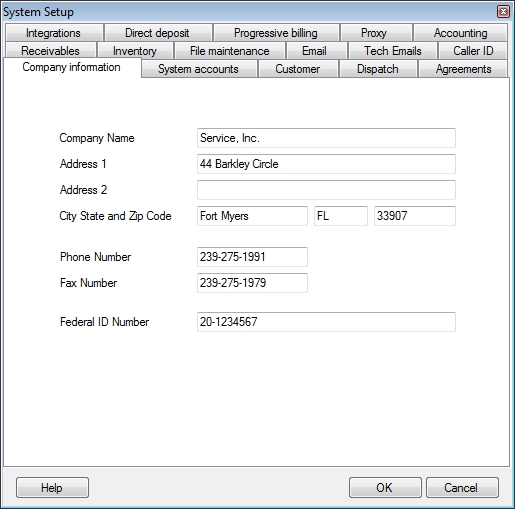The image size is (515, 509).
Task: Click the Company Name field
Action: click(326, 138)
